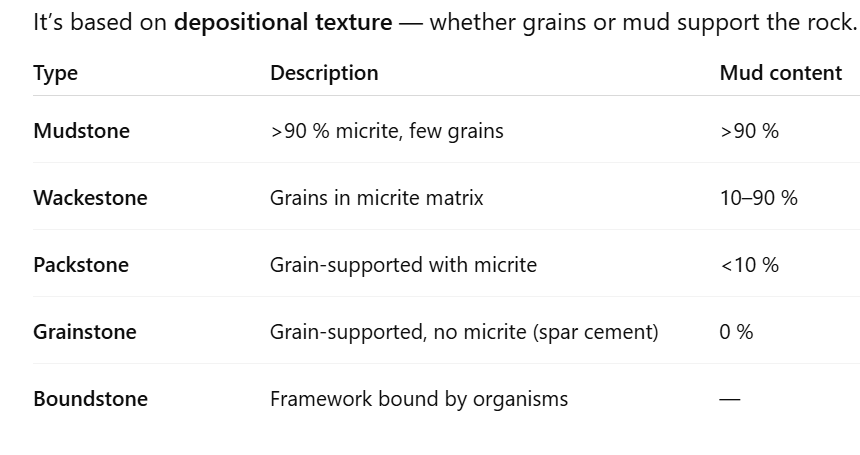Click the bold "depositional texture" text
Screen dimensions: 860x455
coord(283,23)
